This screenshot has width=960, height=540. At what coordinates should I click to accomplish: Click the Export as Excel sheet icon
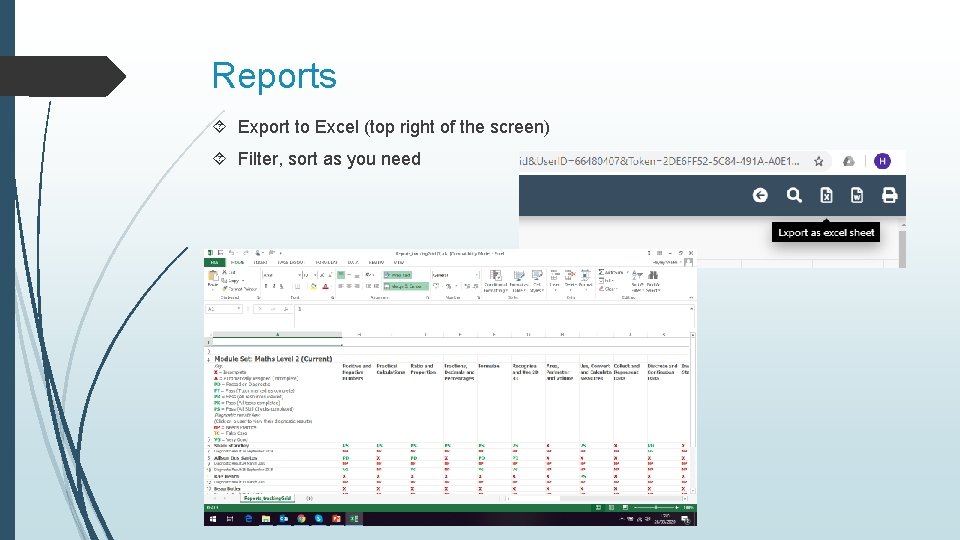click(x=826, y=195)
